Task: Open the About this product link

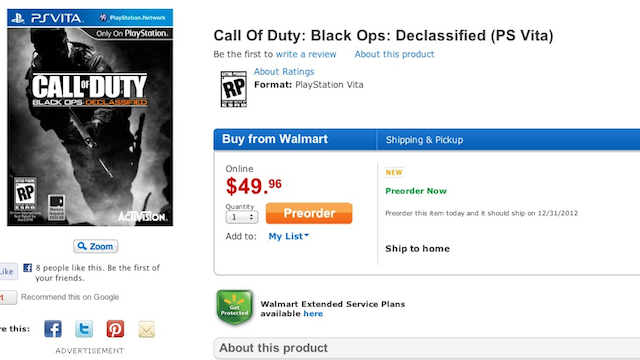Action: pos(394,54)
